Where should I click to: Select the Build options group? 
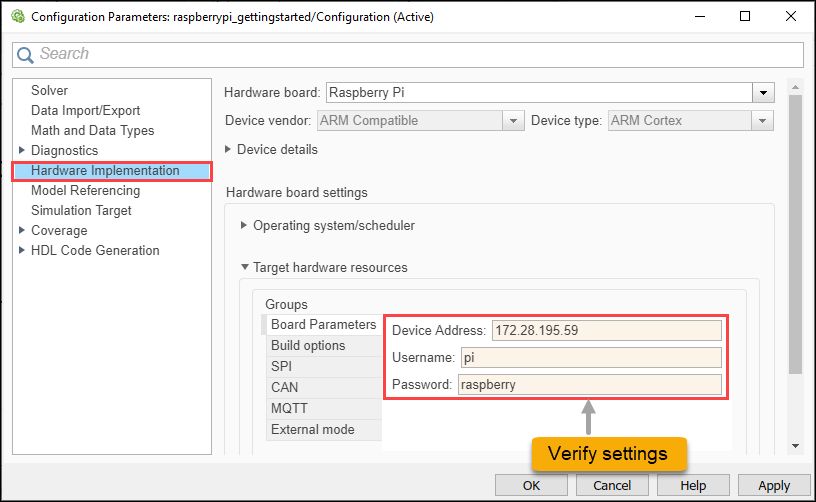308,346
